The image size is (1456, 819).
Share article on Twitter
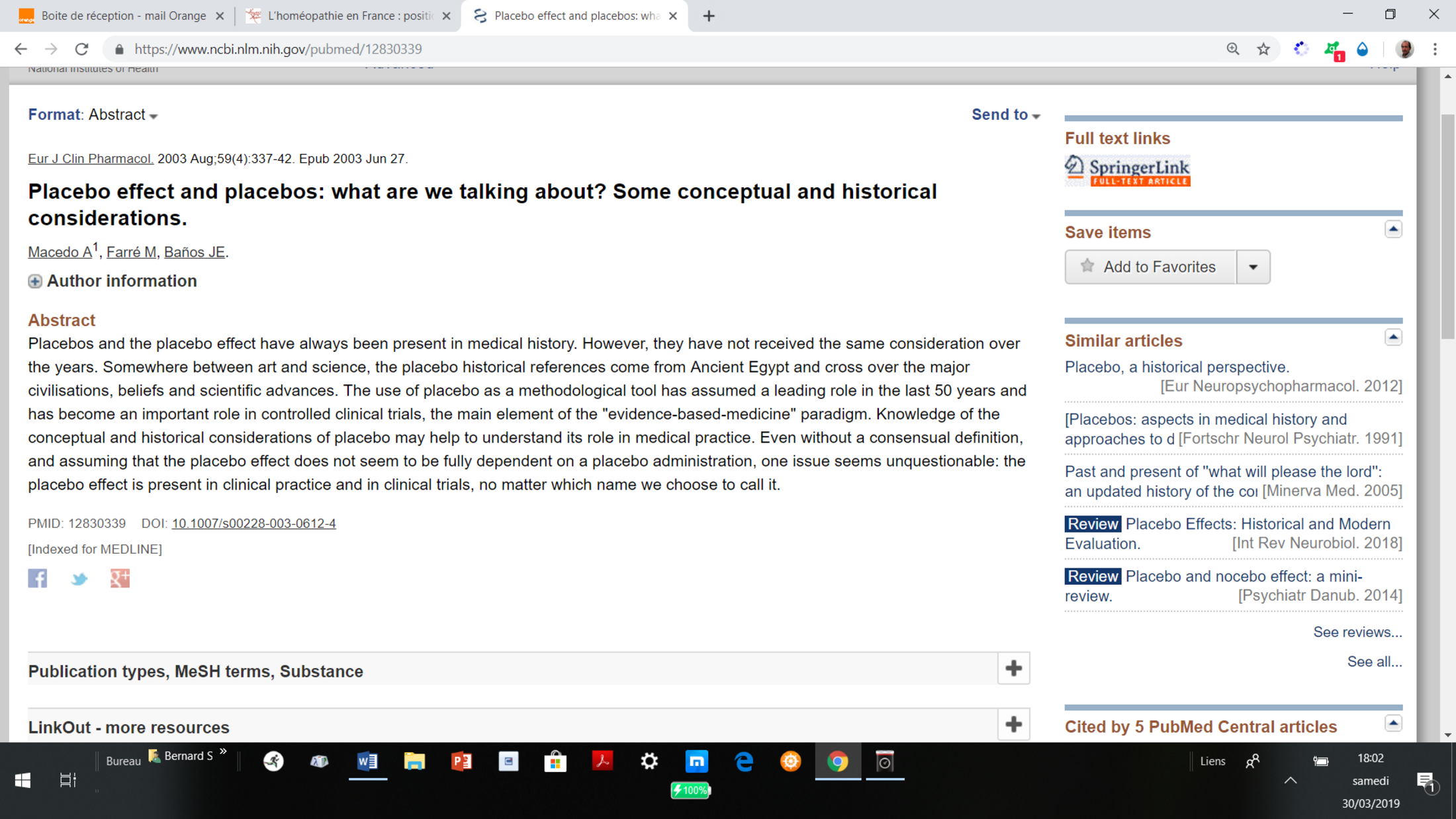pyautogui.click(x=79, y=580)
